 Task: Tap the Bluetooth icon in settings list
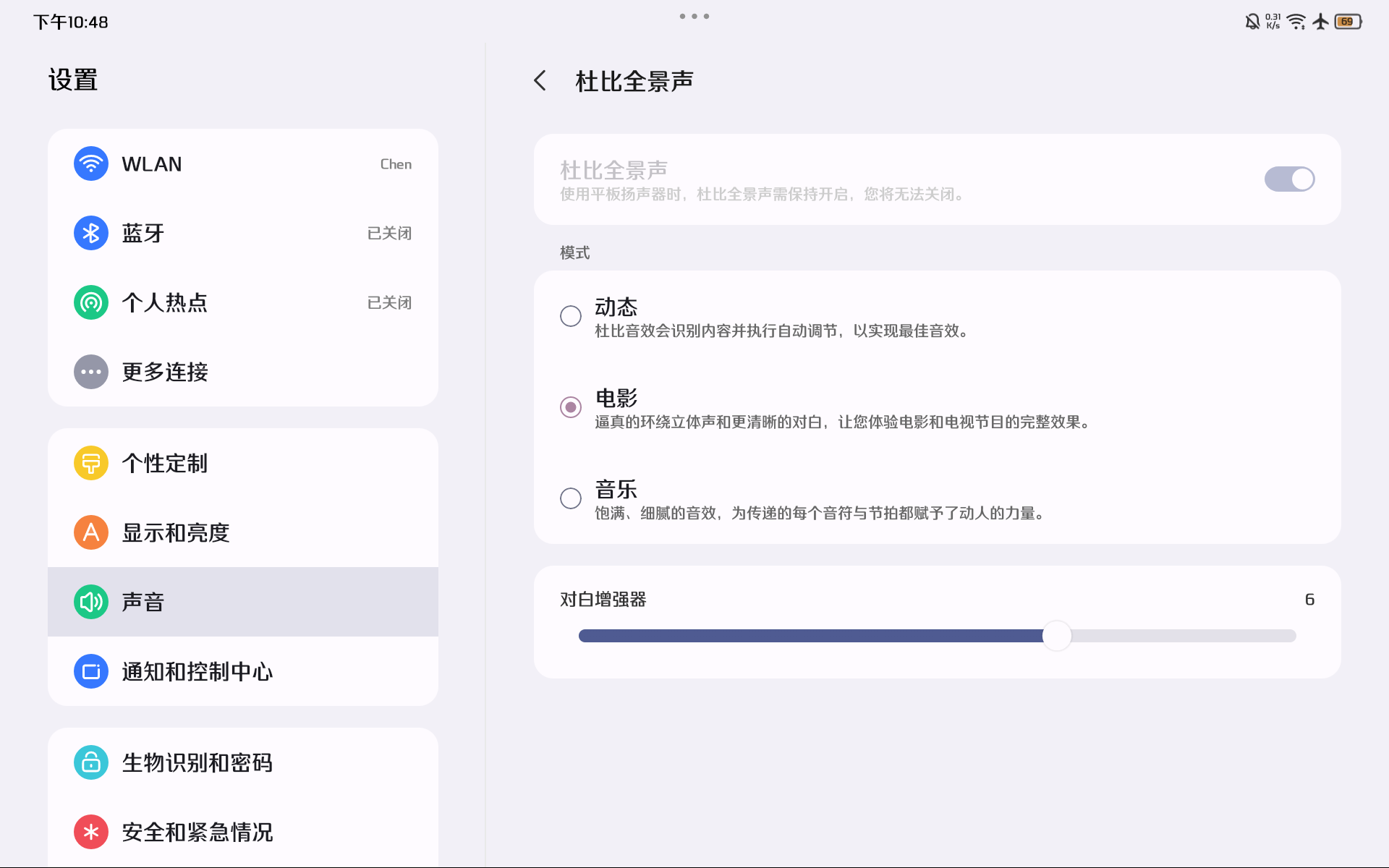(x=91, y=233)
